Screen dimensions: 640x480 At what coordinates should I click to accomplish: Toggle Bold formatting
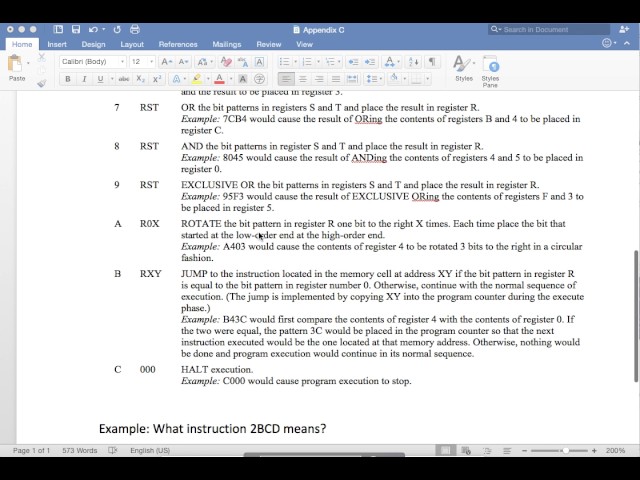pyautogui.click(x=68, y=79)
